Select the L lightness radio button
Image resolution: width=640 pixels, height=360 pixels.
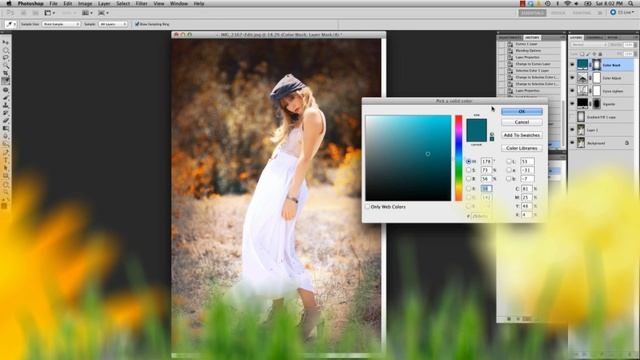[509, 162]
